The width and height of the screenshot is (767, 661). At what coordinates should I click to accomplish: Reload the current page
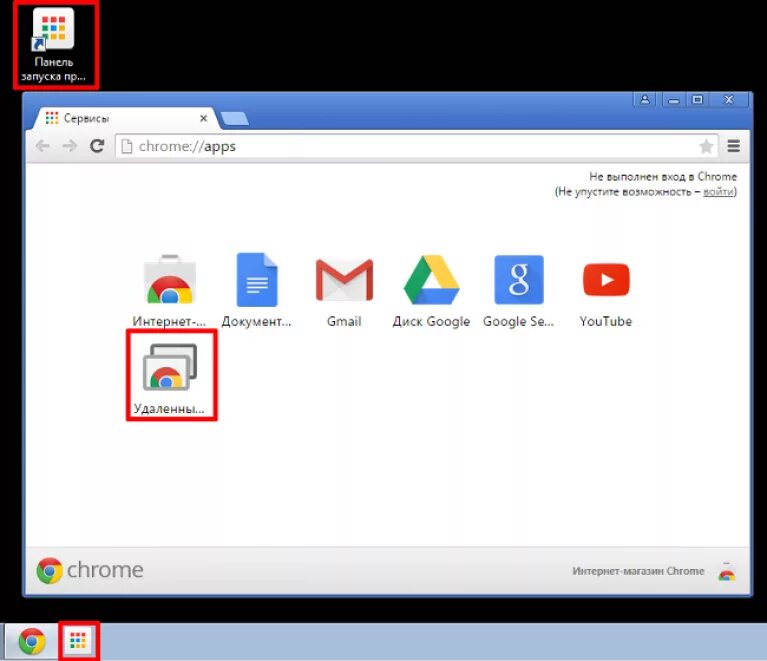97,146
